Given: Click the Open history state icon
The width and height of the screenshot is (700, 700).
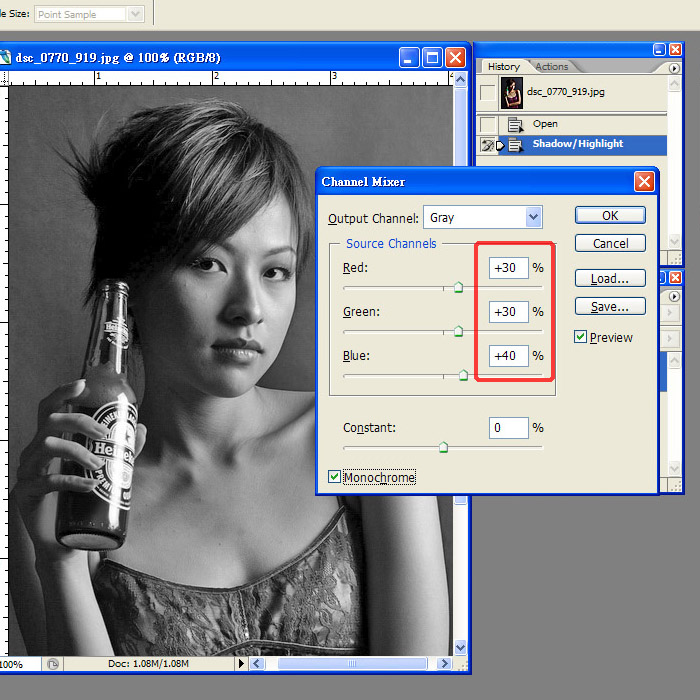Looking at the screenshot, I should [516, 124].
